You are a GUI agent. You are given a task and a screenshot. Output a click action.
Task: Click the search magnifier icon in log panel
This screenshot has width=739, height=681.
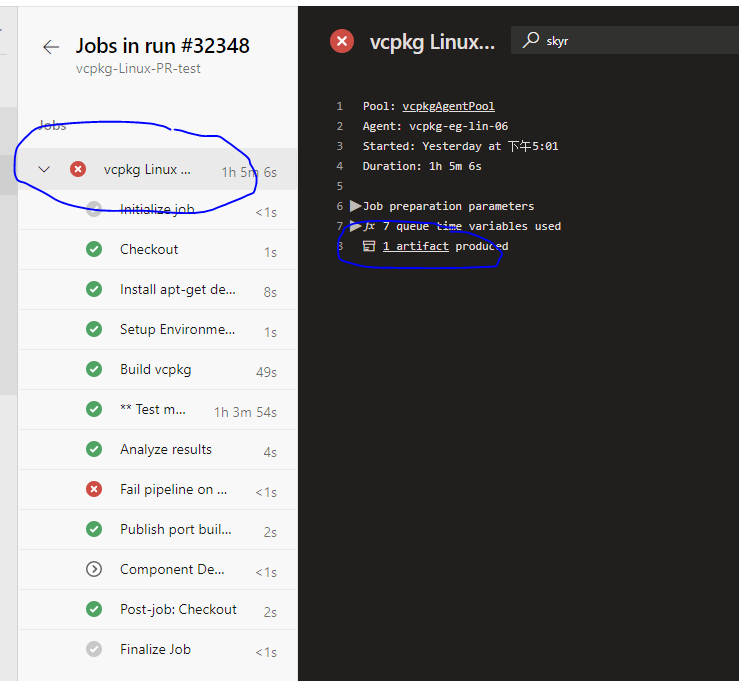531,40
